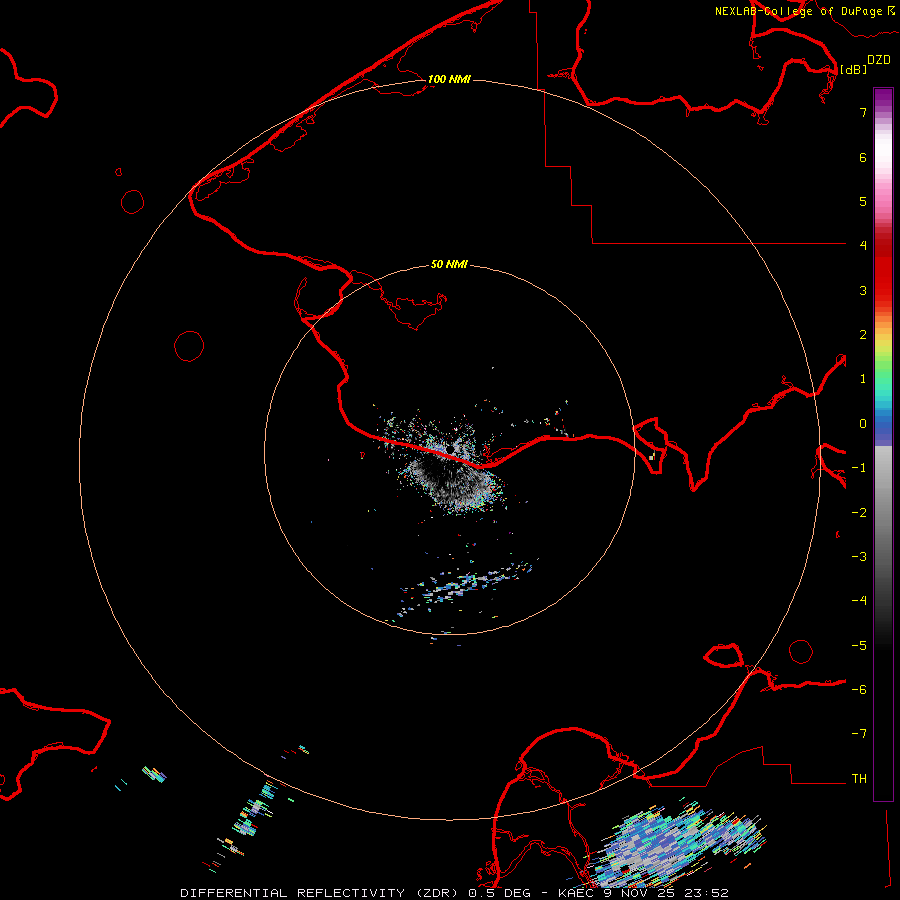The image size is (900, 900).
Task: Click the -7 scale value
Action: 859,734
